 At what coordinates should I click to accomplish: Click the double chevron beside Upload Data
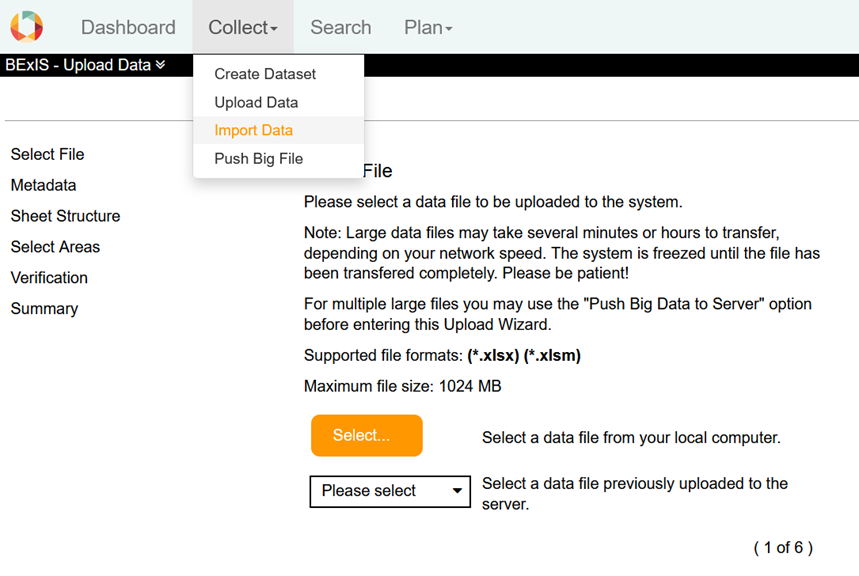coord(160,66)
